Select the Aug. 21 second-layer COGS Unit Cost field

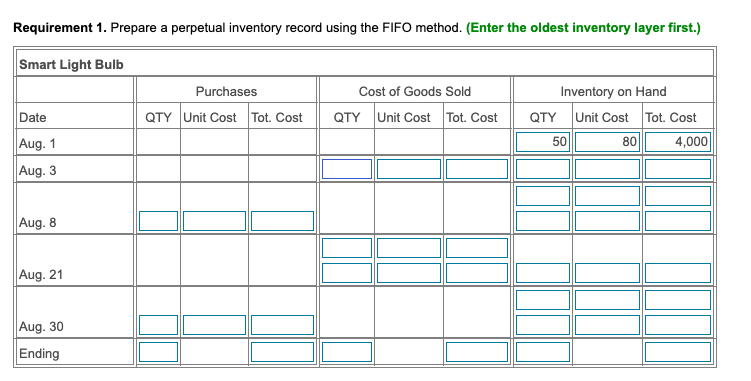point(409,273)
